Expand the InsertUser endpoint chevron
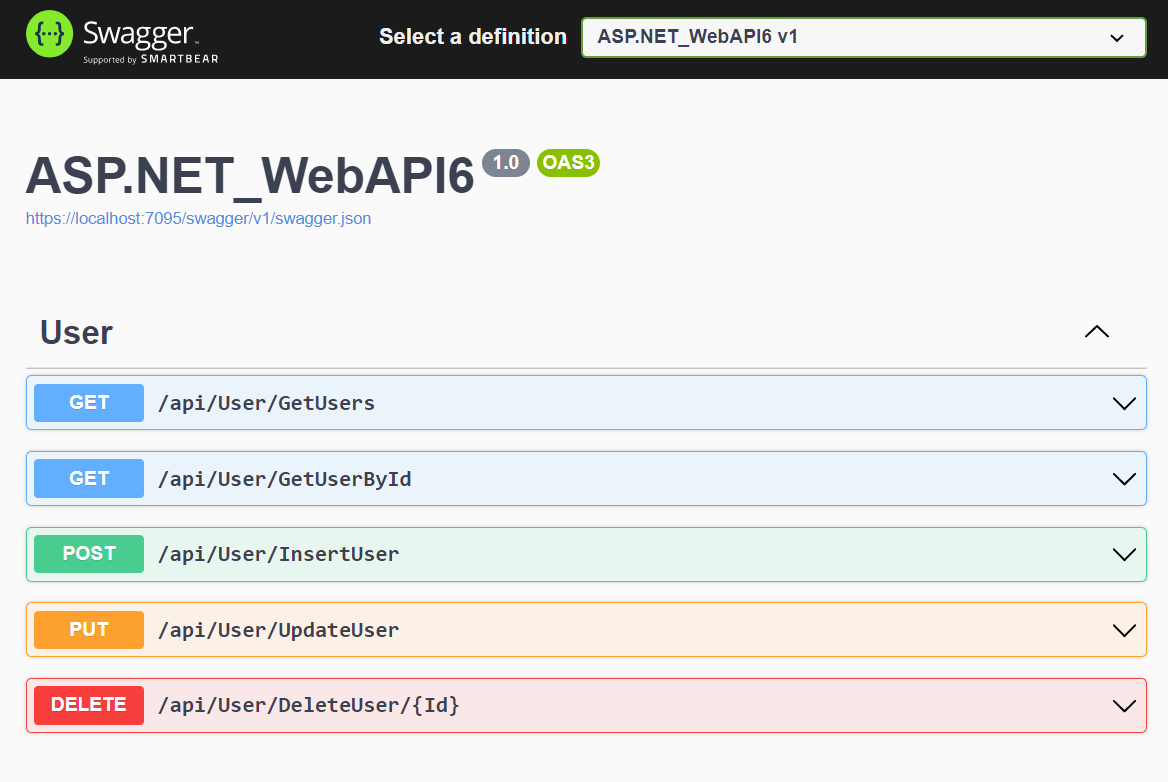Image resolution: width=1168 pixels, height=782 pixels. pyautogui.click(x=1124, y=555)
